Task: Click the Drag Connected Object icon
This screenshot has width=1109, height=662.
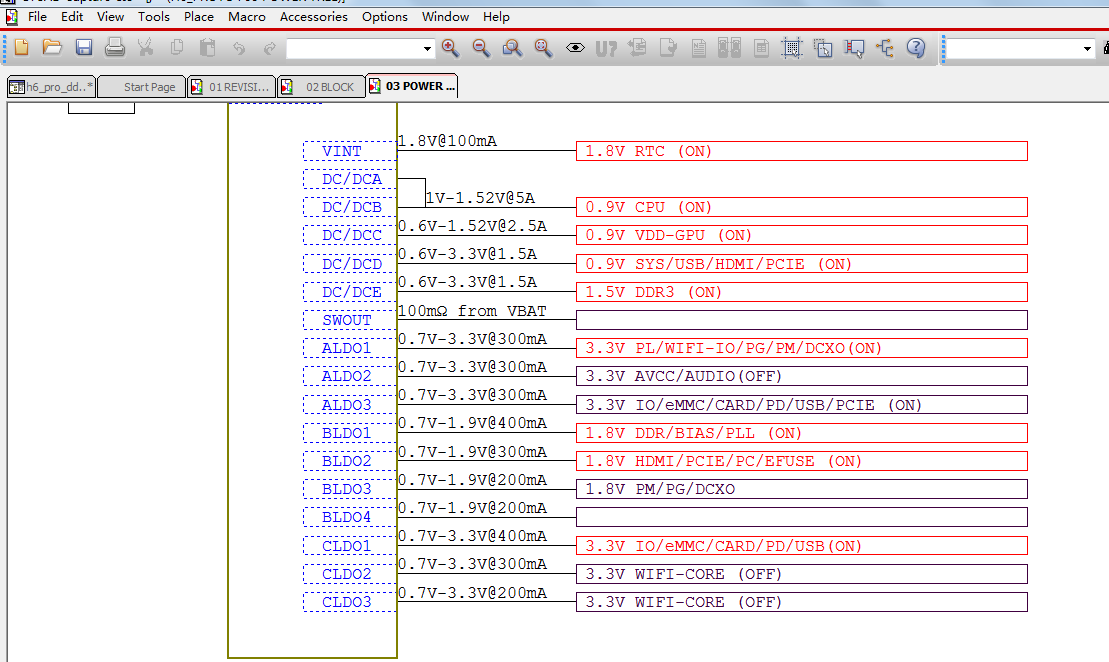Action: coord(854,47)
